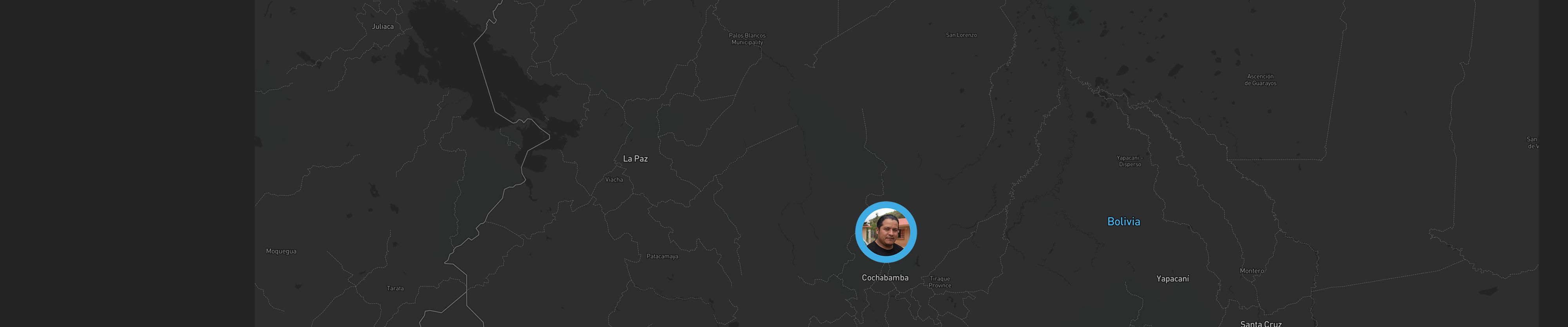Select the San Lorenzo map label
Image resolution: width=1568 pixels, height=327 pixels.
961,35
